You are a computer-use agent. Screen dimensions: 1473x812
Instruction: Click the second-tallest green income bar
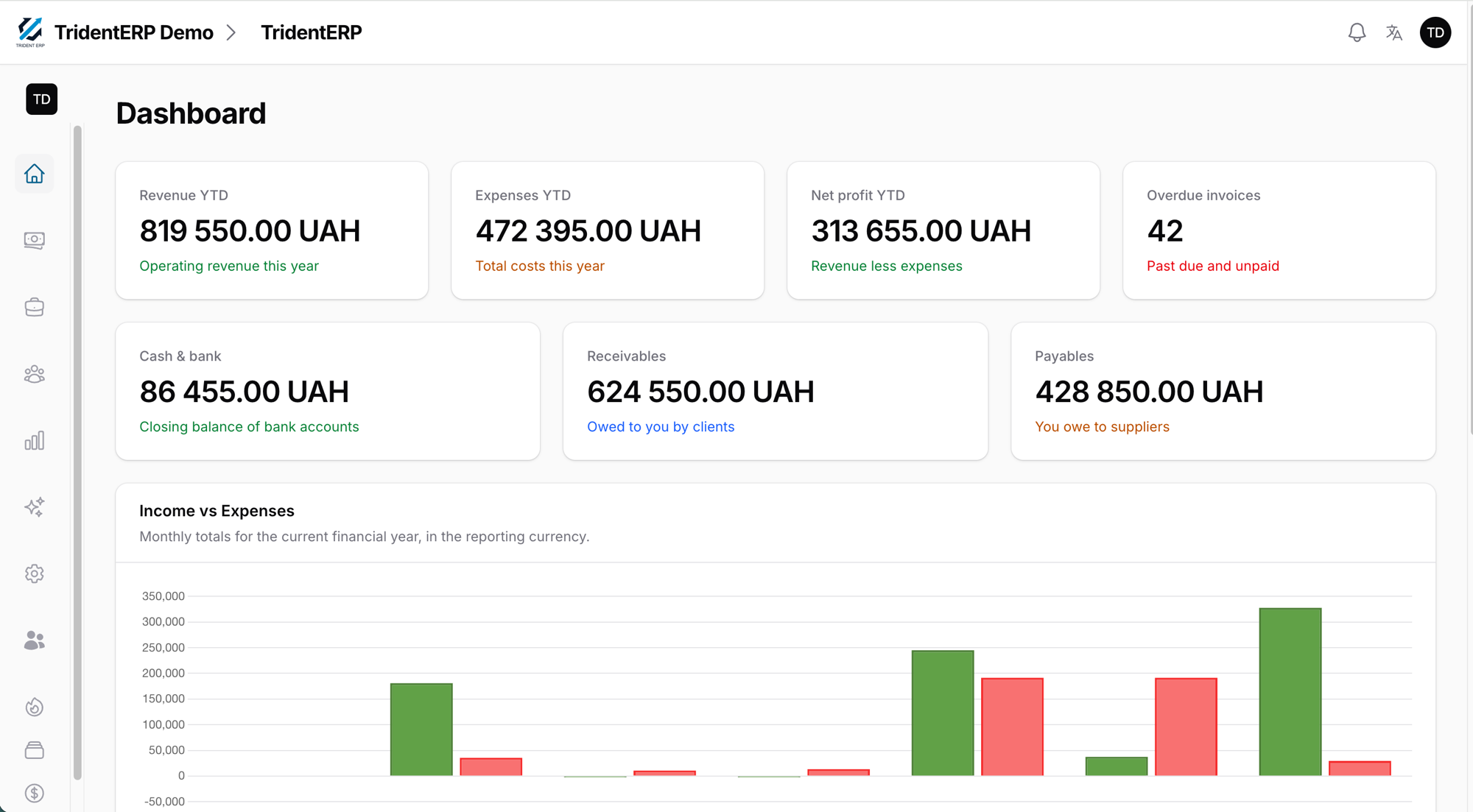coord(943,713)
